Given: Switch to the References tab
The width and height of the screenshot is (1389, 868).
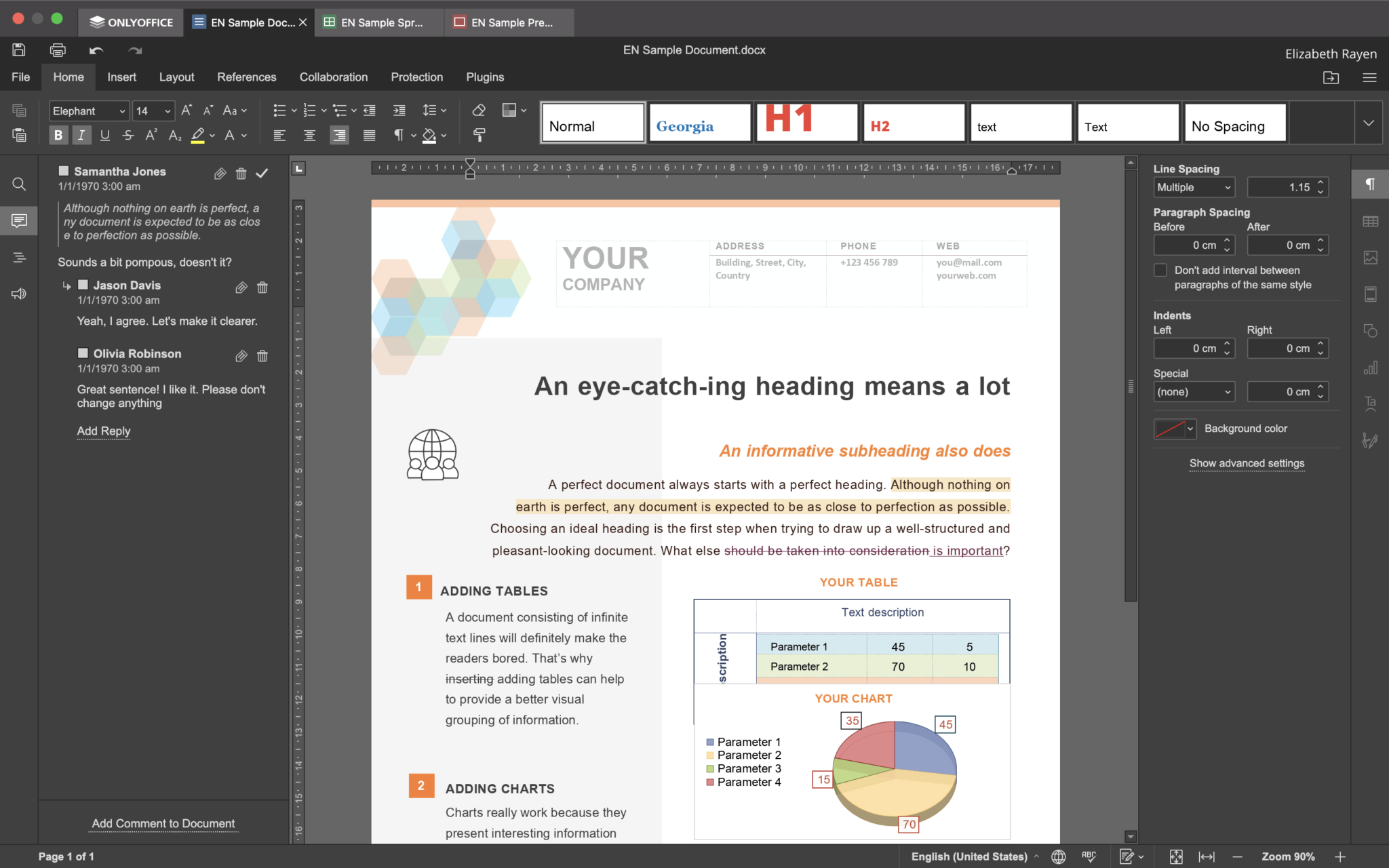Looking at the screenshot, I should [x=246, y=77].
